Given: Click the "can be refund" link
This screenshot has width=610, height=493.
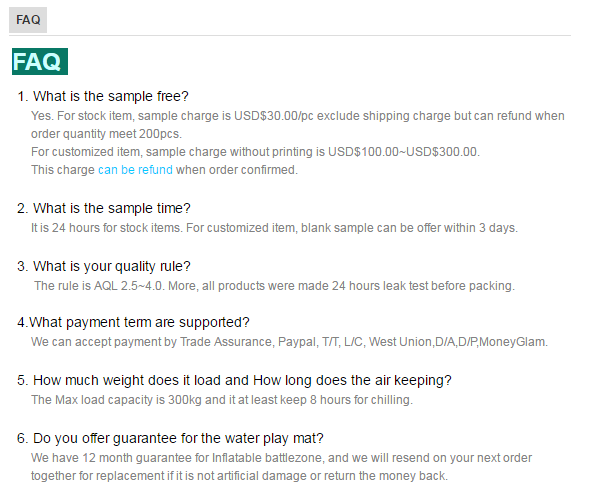Looking at the screenshot, I should (x=135, y=170).
